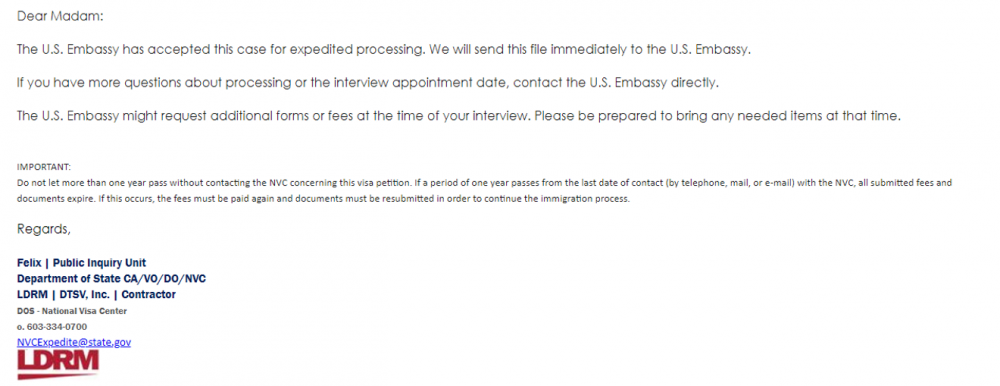
Task: Click the 'Department of State CA/VO/DO/NVC' line
Action: point(112,279)
